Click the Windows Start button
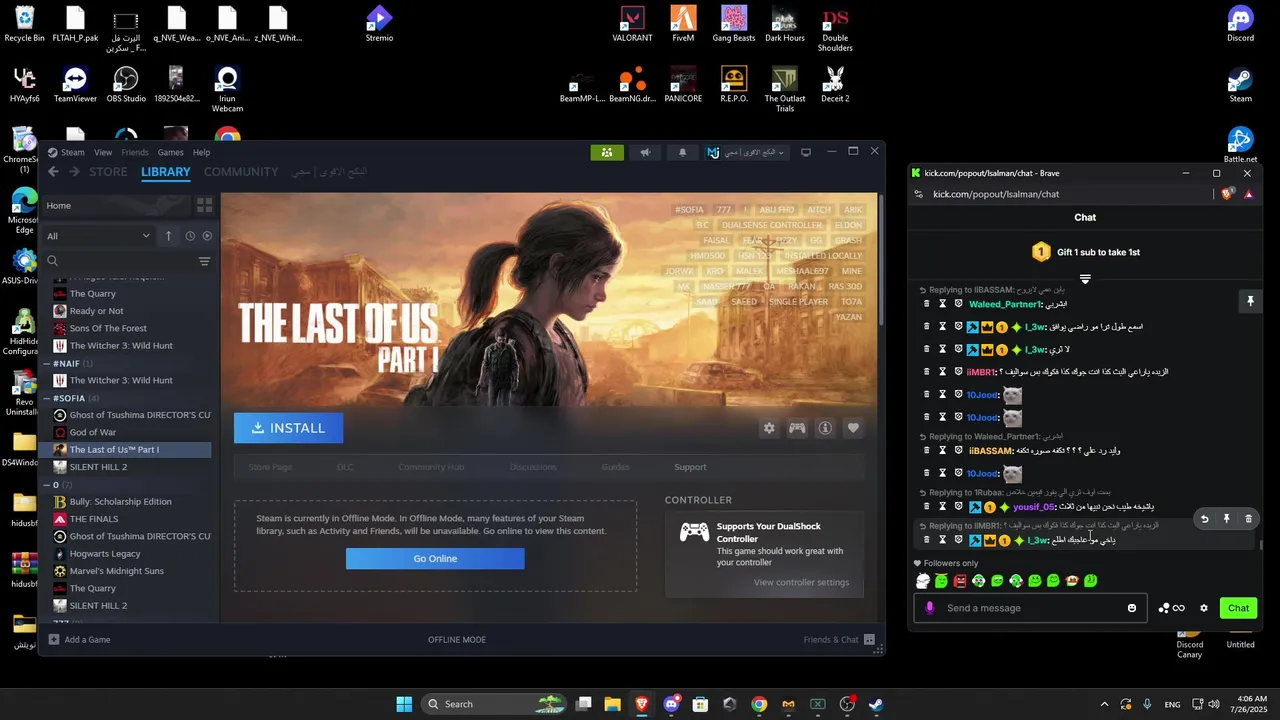Screen dimensions: 1280x720 (404, 704)
